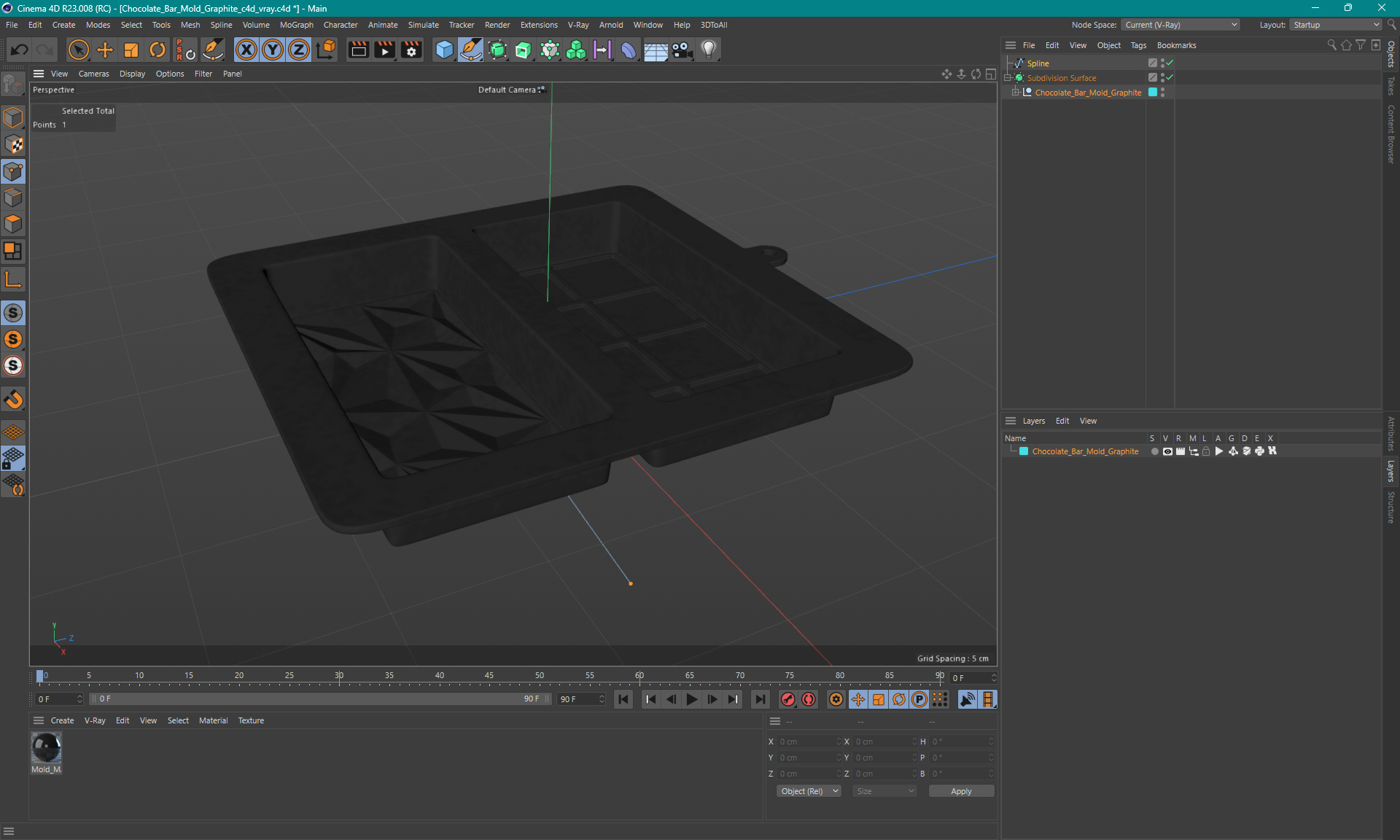Image resolution: width=1400 pixels, height=840 pixels.
Task: Open the V-Ray menu
Action: (578, 25)
